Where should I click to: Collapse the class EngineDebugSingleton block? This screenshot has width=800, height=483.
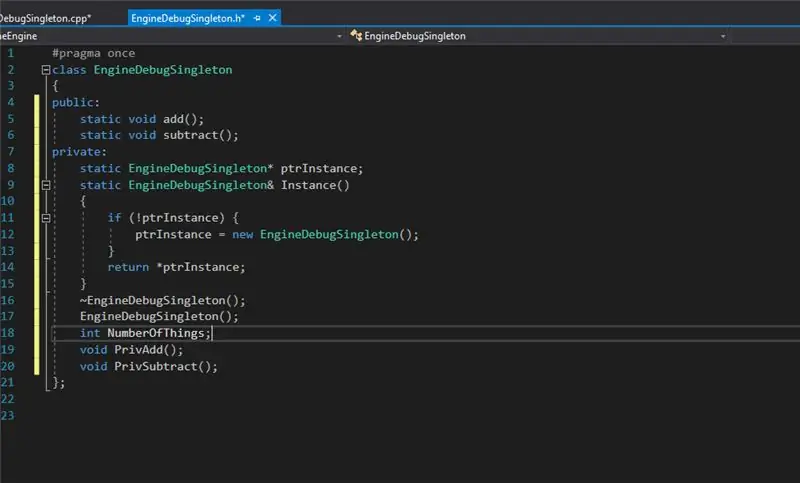click(45, 70)
